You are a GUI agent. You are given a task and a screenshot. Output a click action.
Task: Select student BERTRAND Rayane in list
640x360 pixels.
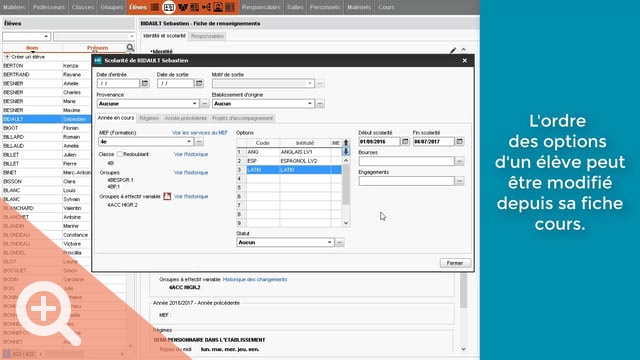[x=47, y=75]
